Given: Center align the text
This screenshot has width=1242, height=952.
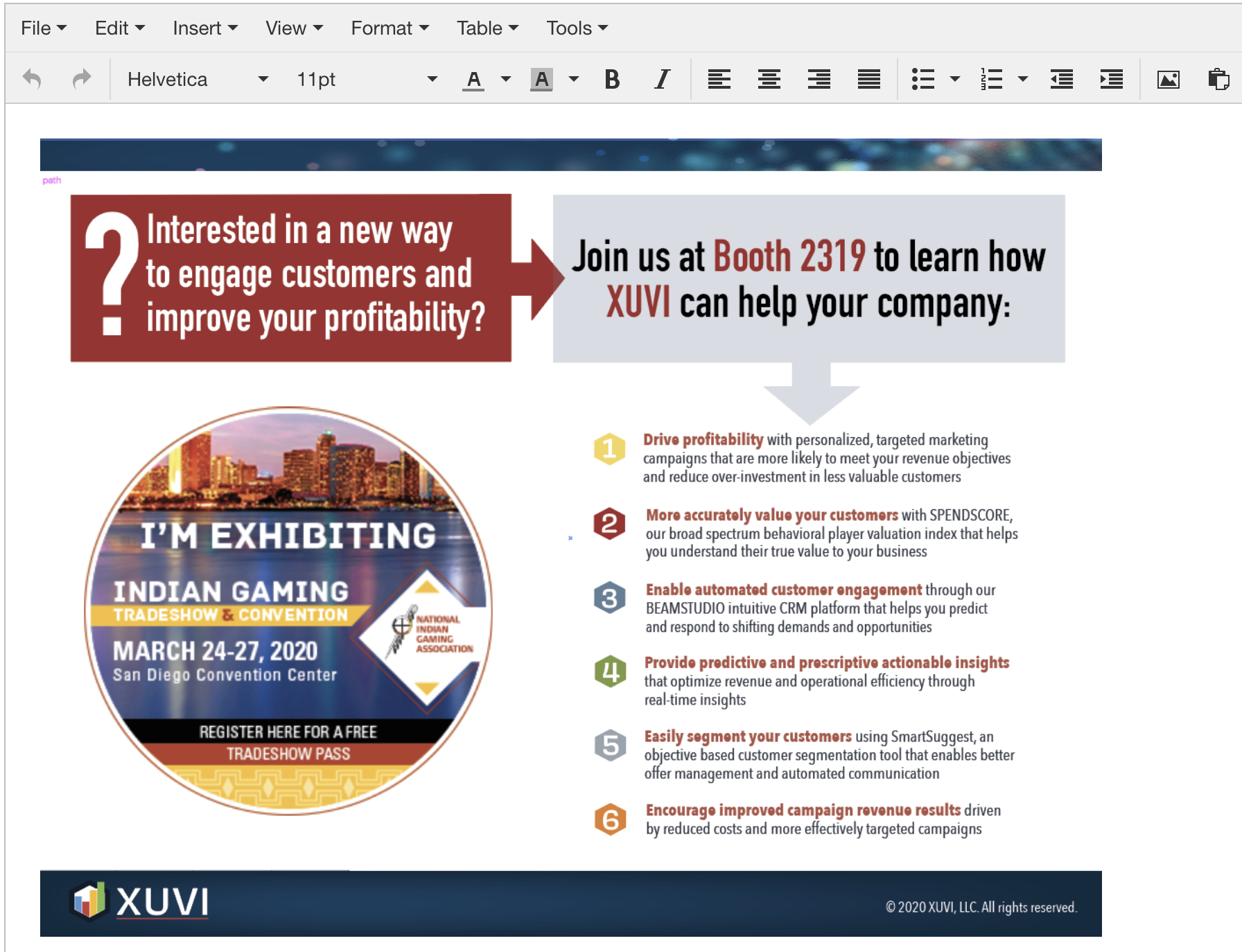Looking at the screenshot, I should point(769,80).
